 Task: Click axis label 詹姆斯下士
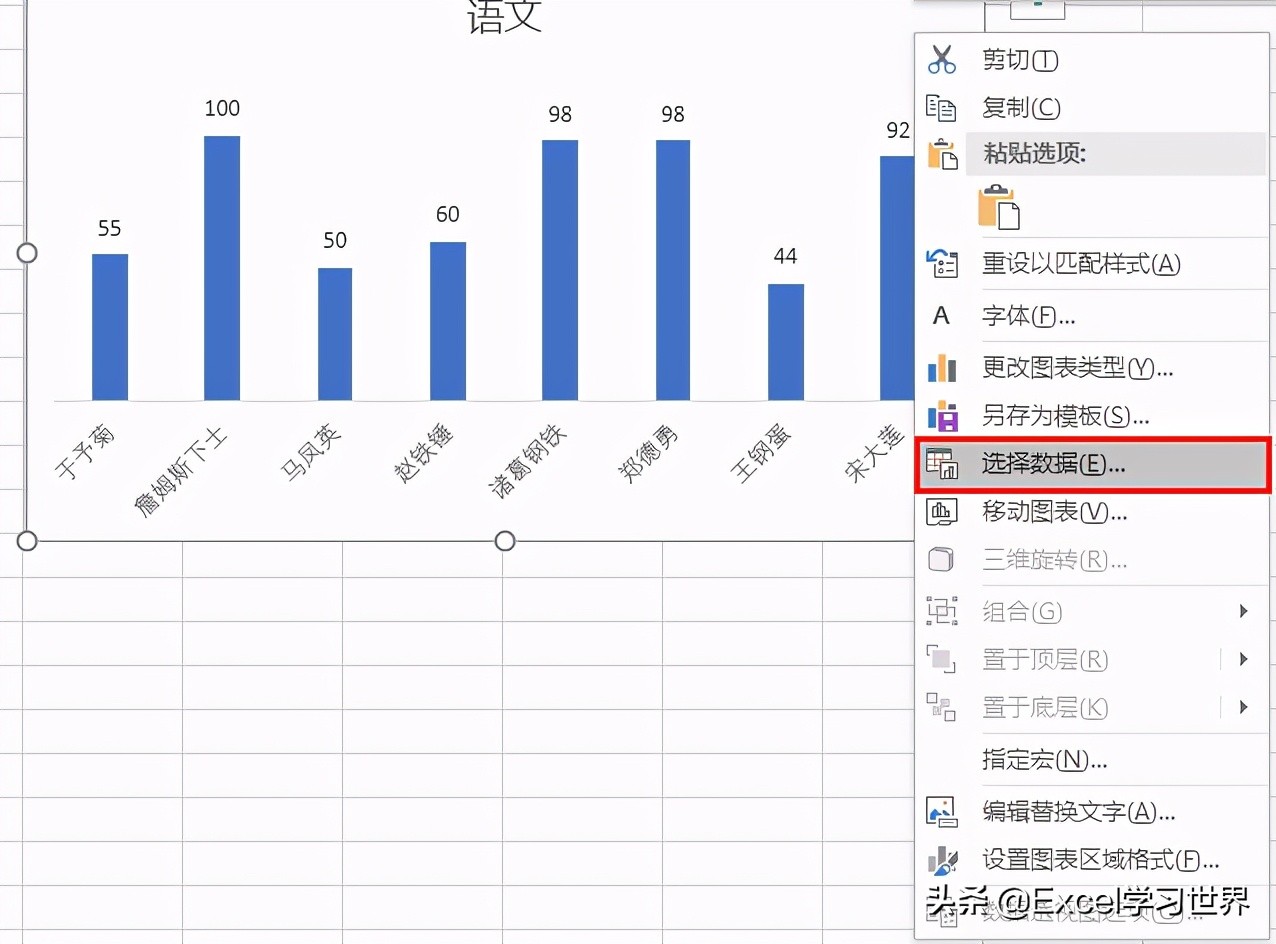coord(181,471)
